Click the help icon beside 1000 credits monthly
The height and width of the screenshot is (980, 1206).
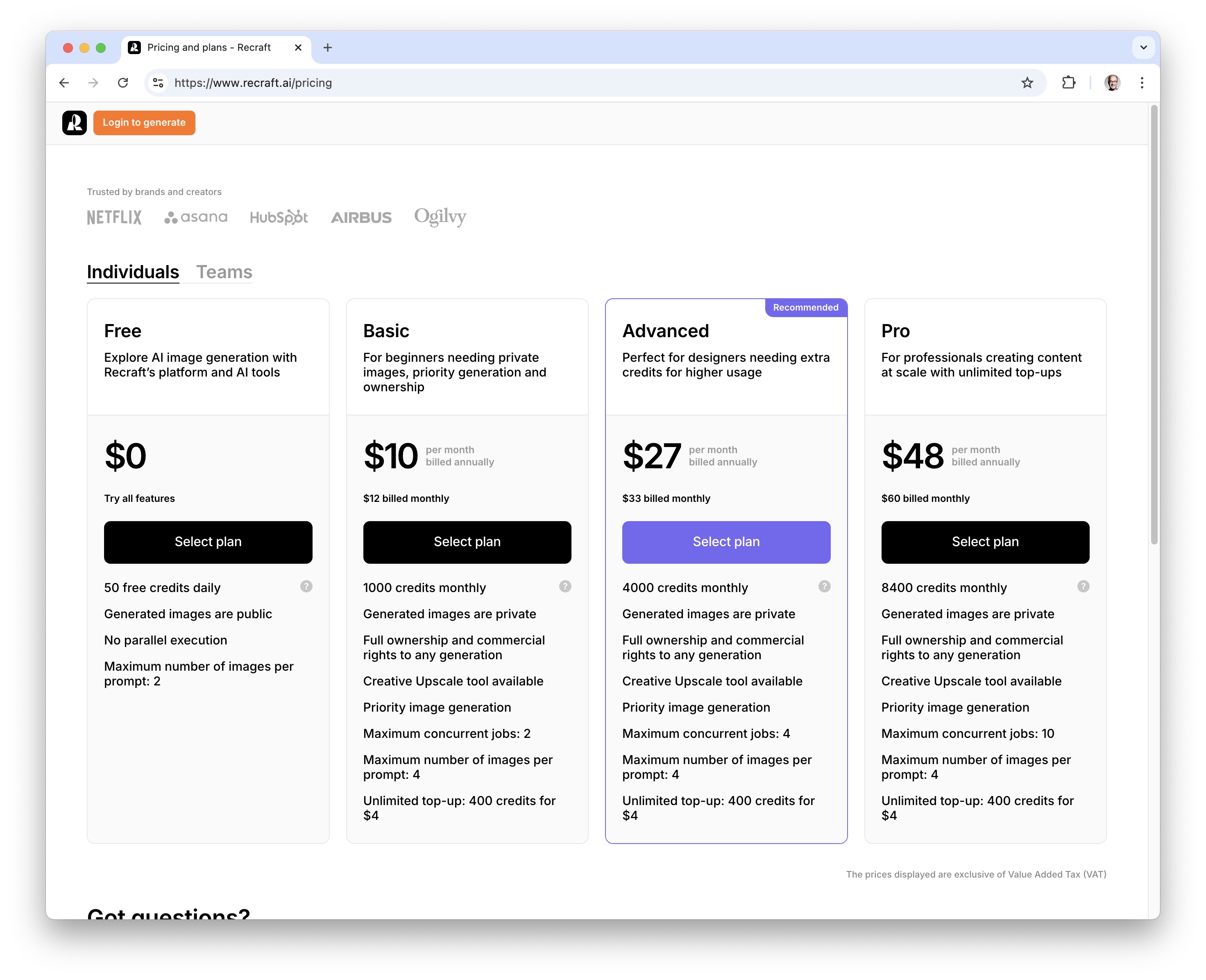coord(565,587)
